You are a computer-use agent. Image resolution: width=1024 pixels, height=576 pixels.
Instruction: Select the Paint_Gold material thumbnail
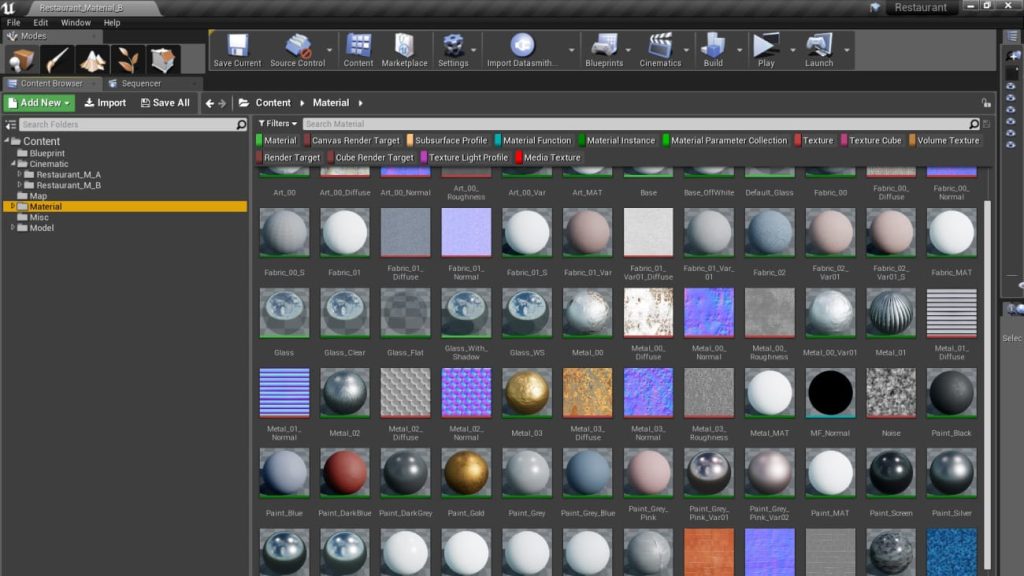pos(466,472)
